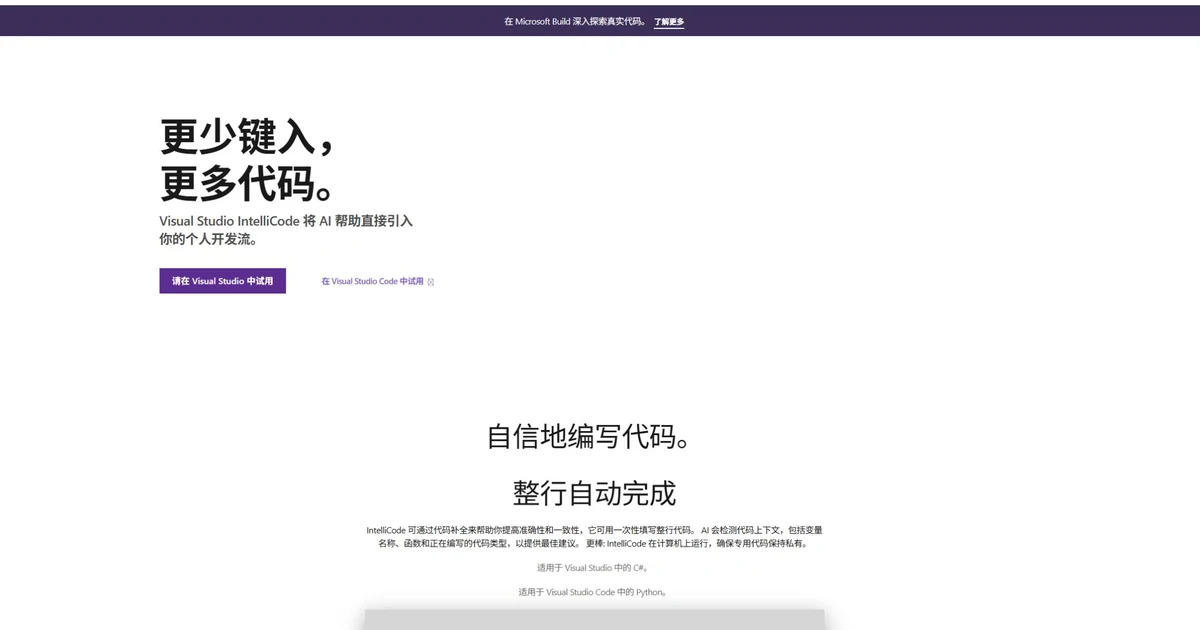Click the 请在 Visual Studio 中试用 button

[x=222, y=281]
